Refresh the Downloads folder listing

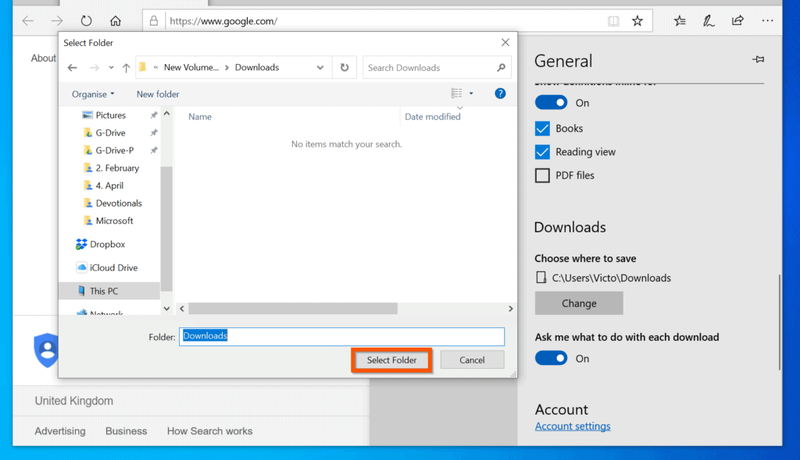pos(344,67)
